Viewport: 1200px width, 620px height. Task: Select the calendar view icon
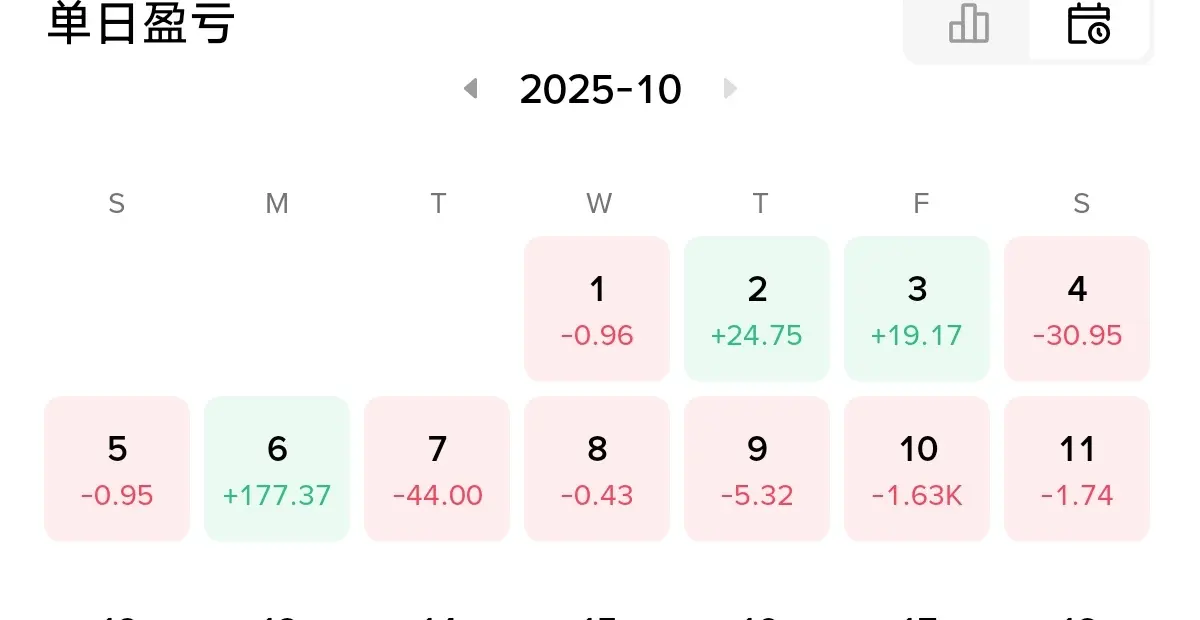(1089, 23)
